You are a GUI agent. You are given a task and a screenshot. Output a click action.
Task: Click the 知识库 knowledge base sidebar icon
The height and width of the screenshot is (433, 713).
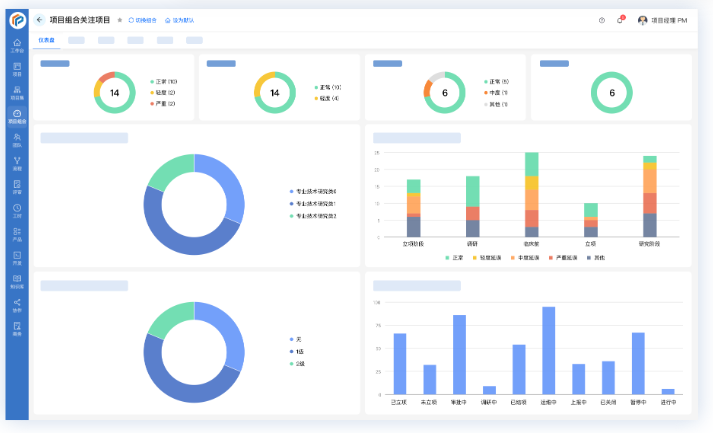click(17, 281)
